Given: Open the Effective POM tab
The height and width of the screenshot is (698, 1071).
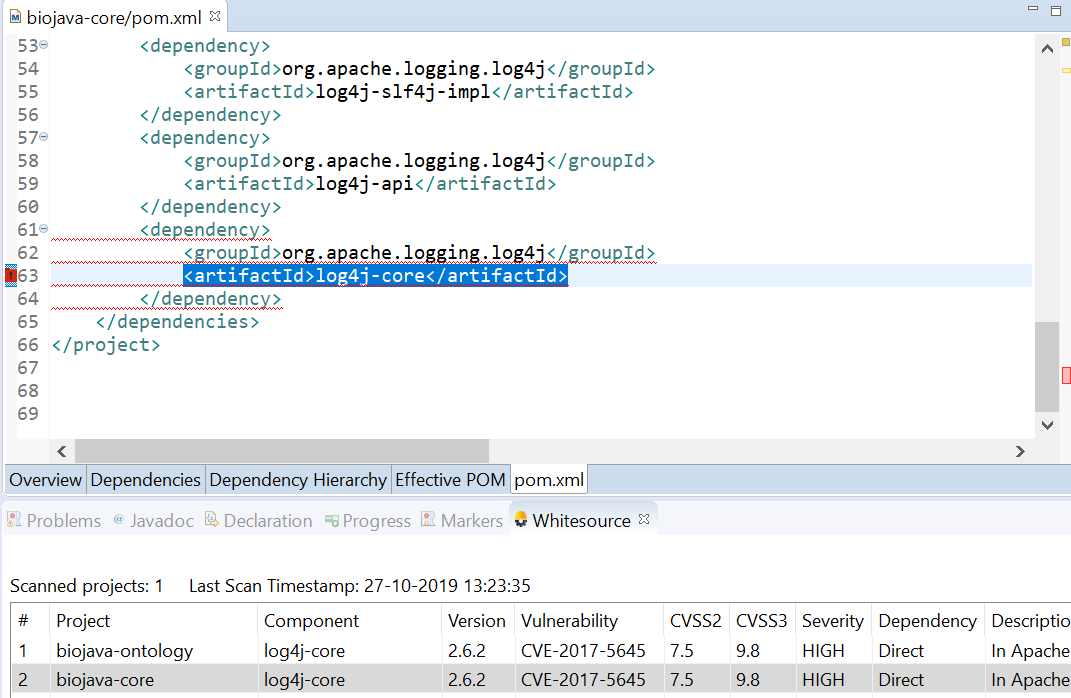Looking at the screenshot, I should (x=449, y=480).
